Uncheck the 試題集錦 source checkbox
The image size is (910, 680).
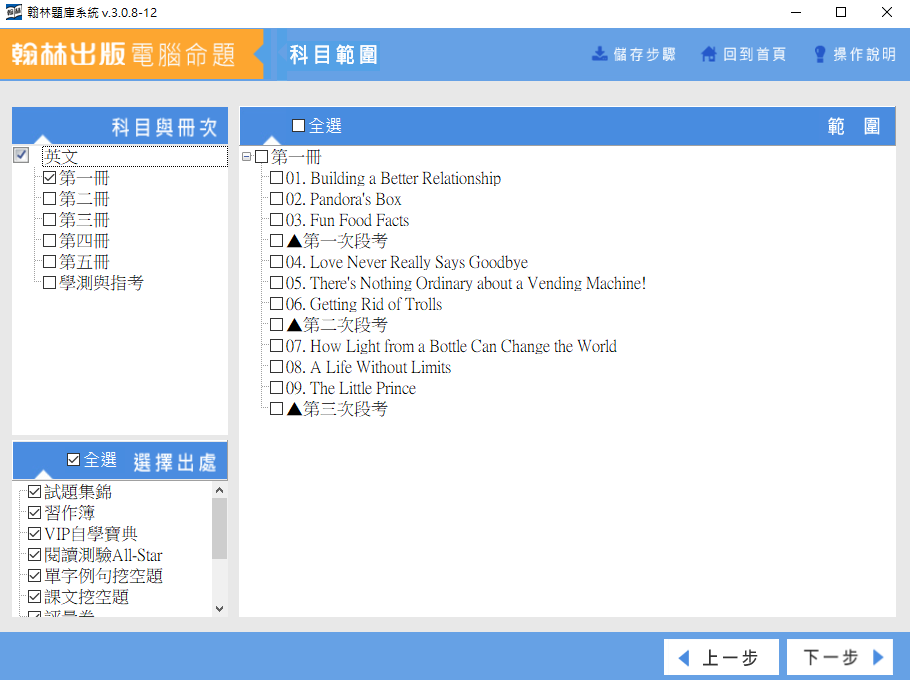pos(35,492)
